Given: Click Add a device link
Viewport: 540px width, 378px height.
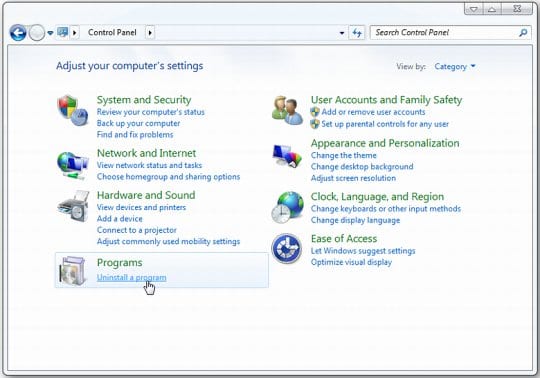Looking at the screenshot, I should pyautogui.click(x=120, y=219).
